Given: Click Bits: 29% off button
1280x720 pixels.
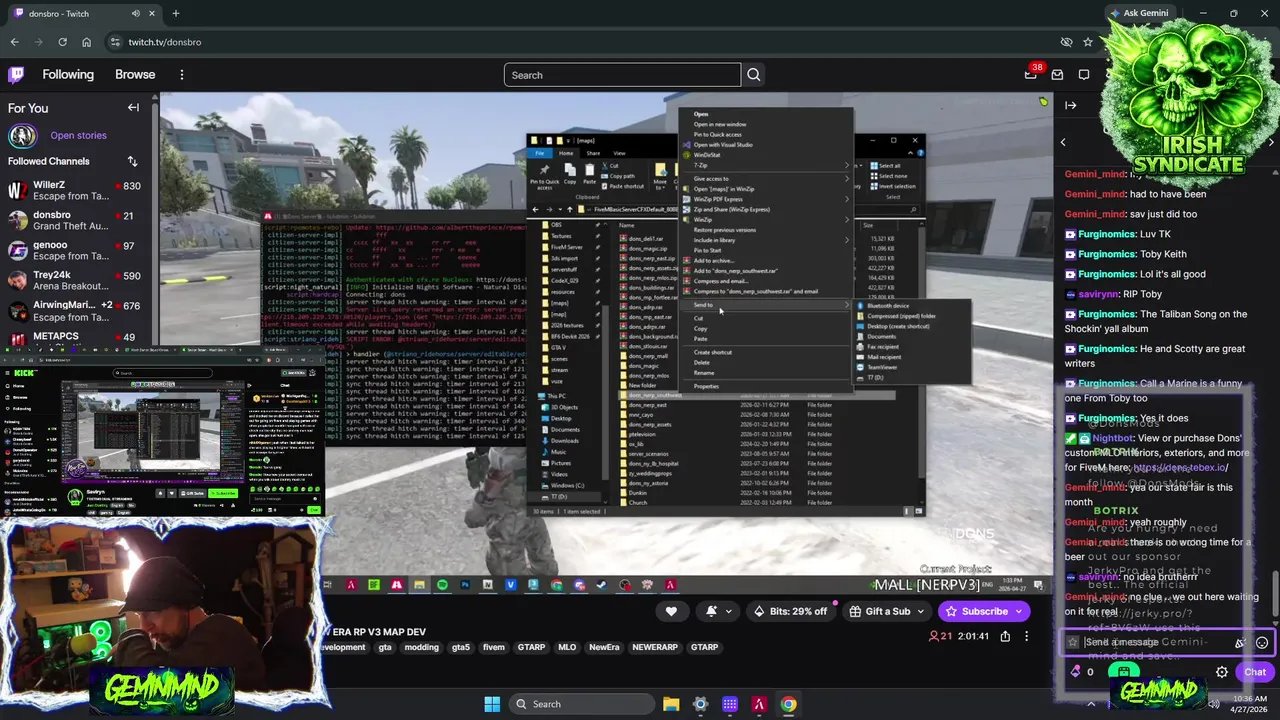Looking at the screenshot, I should click(792, 611).
